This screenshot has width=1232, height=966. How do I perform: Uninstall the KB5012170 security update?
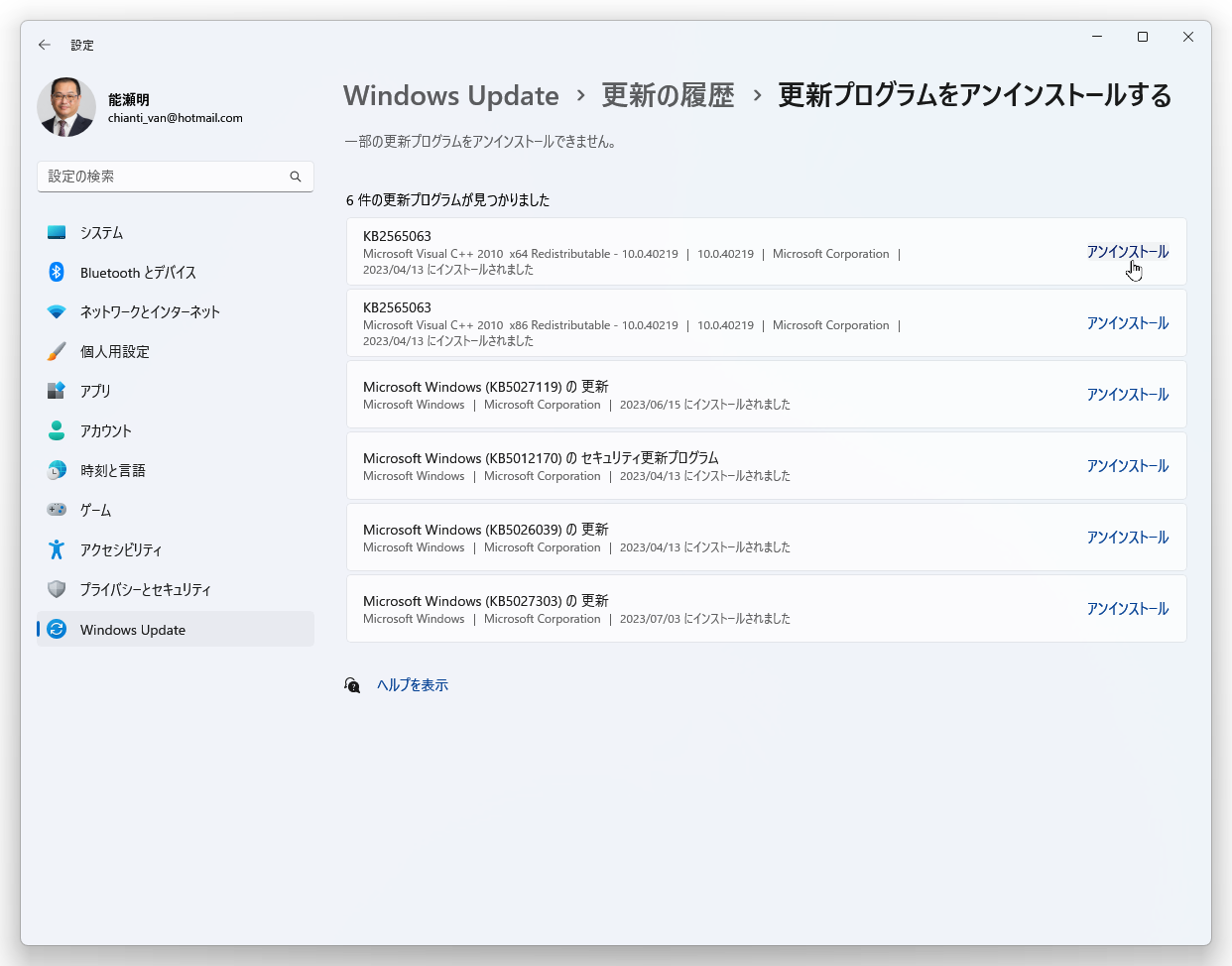1127,466
